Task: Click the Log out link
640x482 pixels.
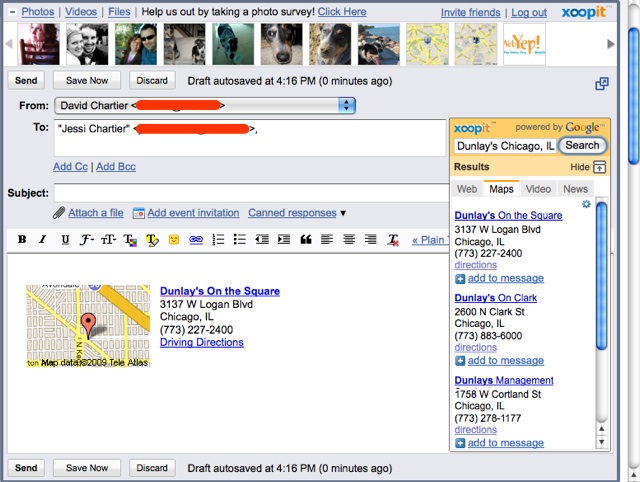Action: (x=529, y=13)
